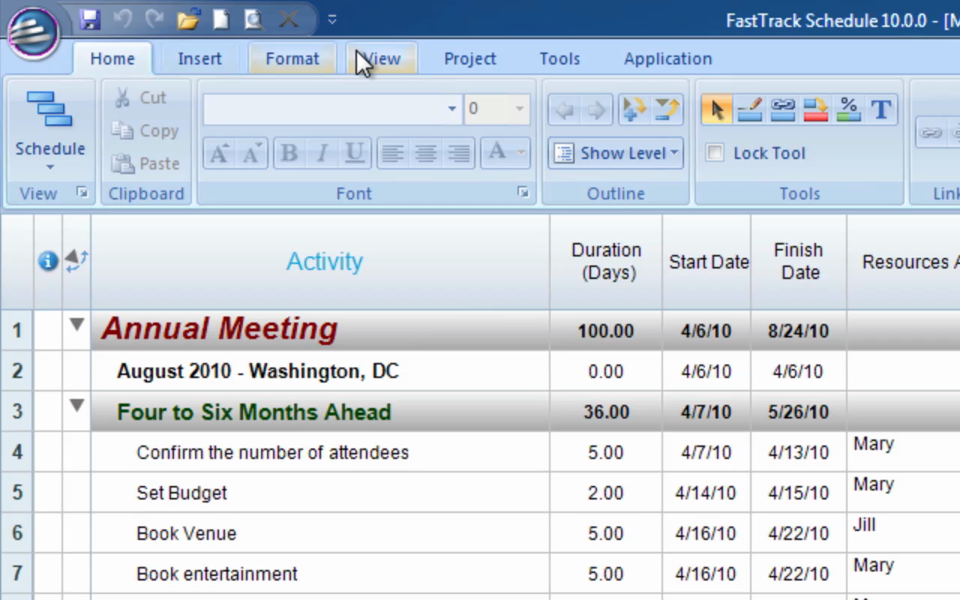Click the Print Preview icon
The width and height of the screenshot is (960, 600).
(x=253, y=20)
